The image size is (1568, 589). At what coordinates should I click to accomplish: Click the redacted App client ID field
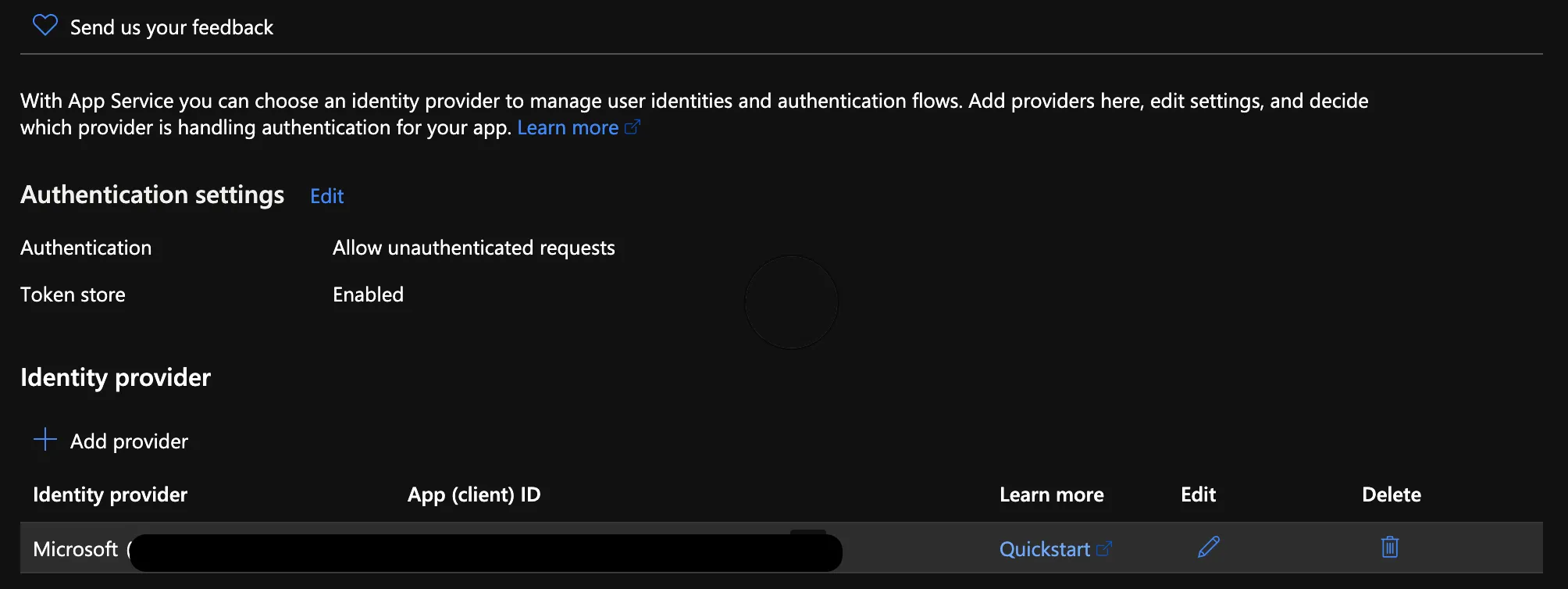click(x=484, y=552)
